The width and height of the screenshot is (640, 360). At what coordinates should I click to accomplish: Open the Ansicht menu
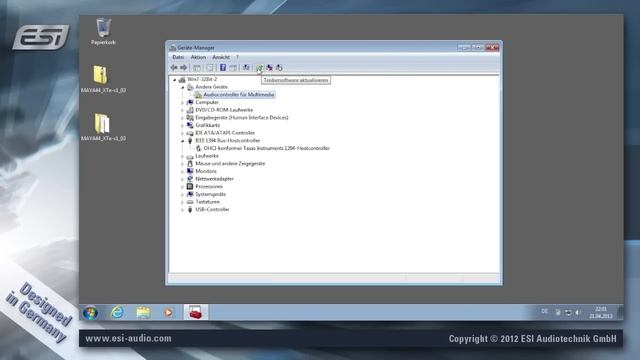[x=221, y=57]
